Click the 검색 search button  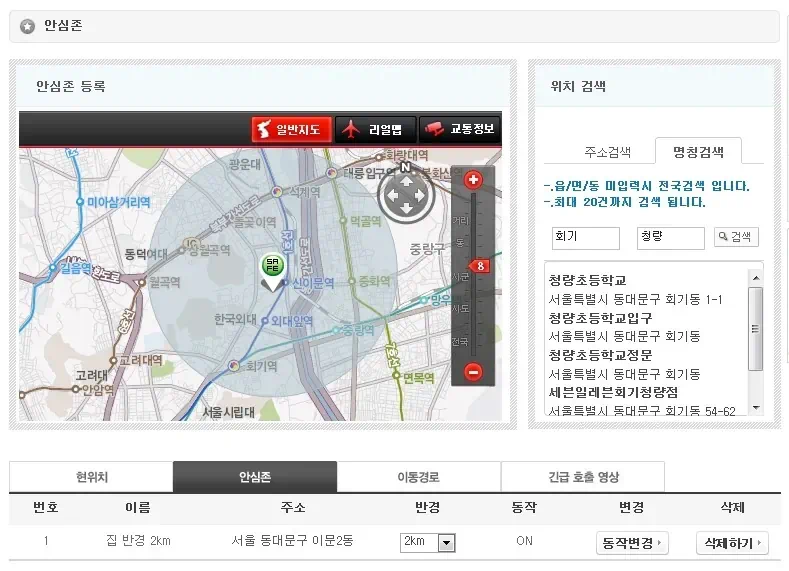click(736, 236)
